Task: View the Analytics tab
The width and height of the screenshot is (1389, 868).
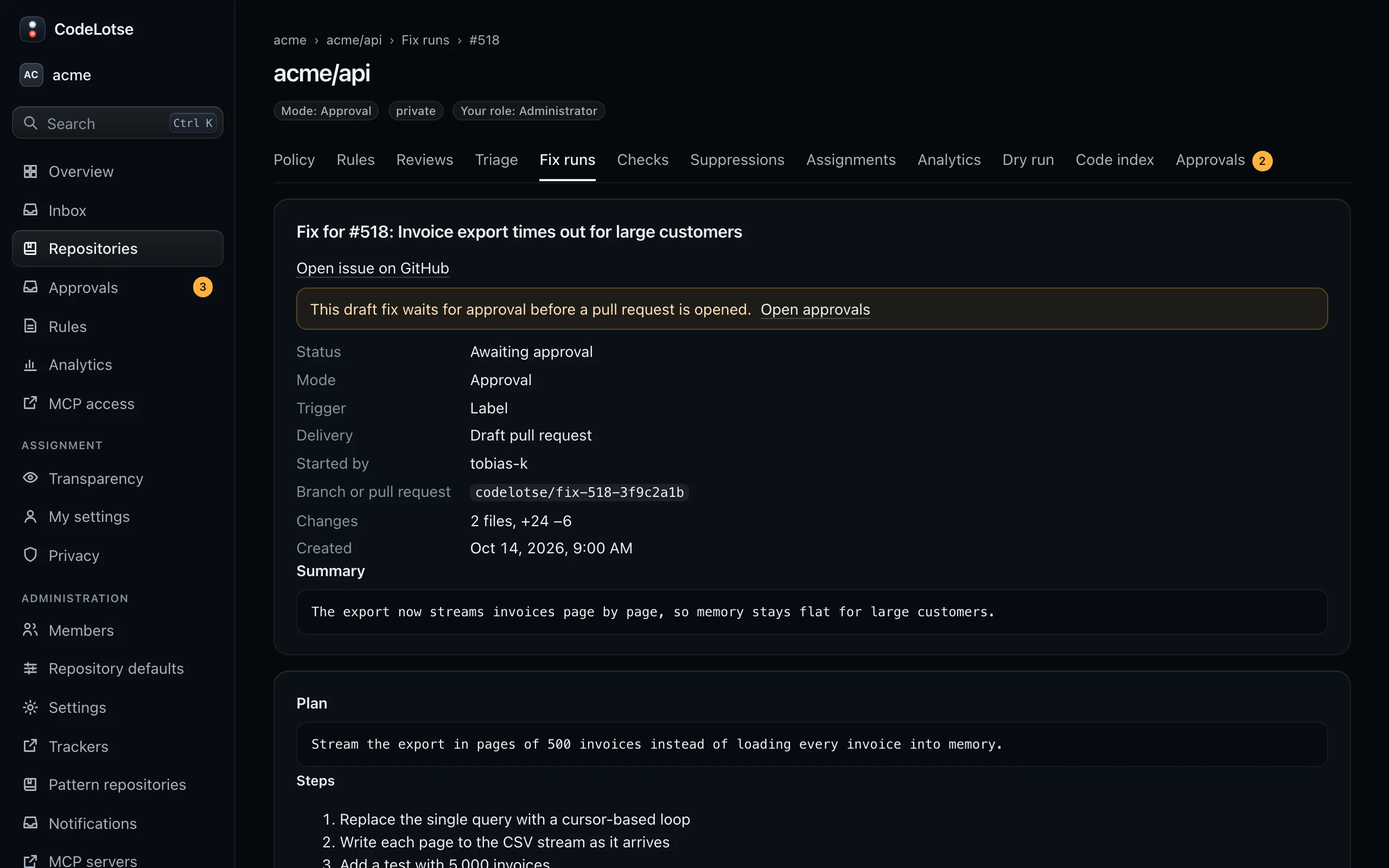Action: (x=949, y=159)
